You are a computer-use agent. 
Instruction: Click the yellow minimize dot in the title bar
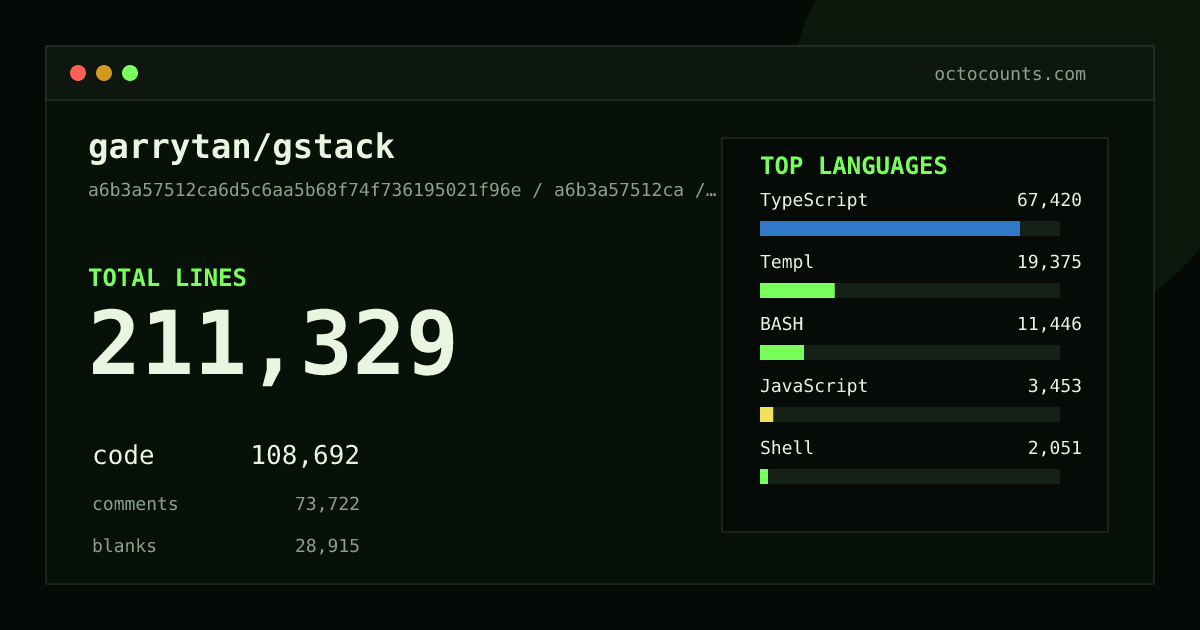pyautogui.click(x=104, y=73)
